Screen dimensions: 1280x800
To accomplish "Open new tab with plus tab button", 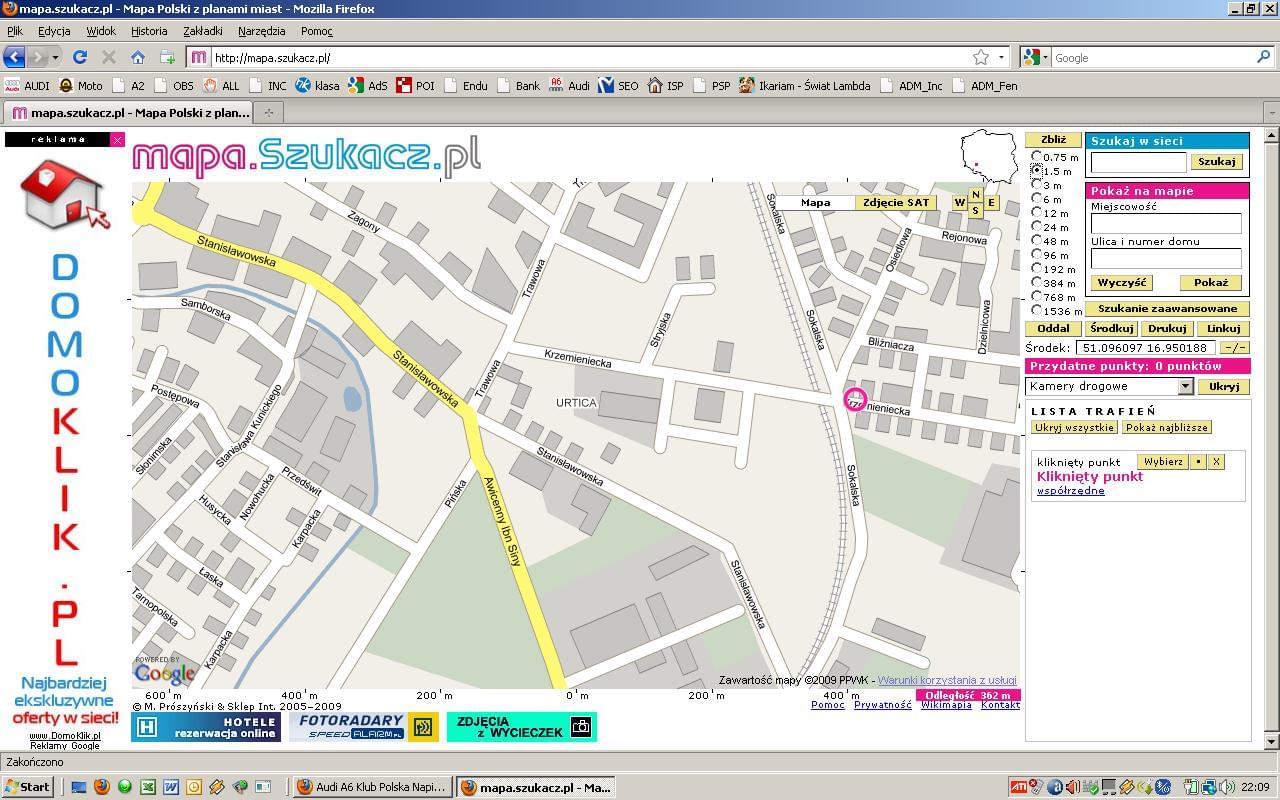I will click(x=268, y=112).
